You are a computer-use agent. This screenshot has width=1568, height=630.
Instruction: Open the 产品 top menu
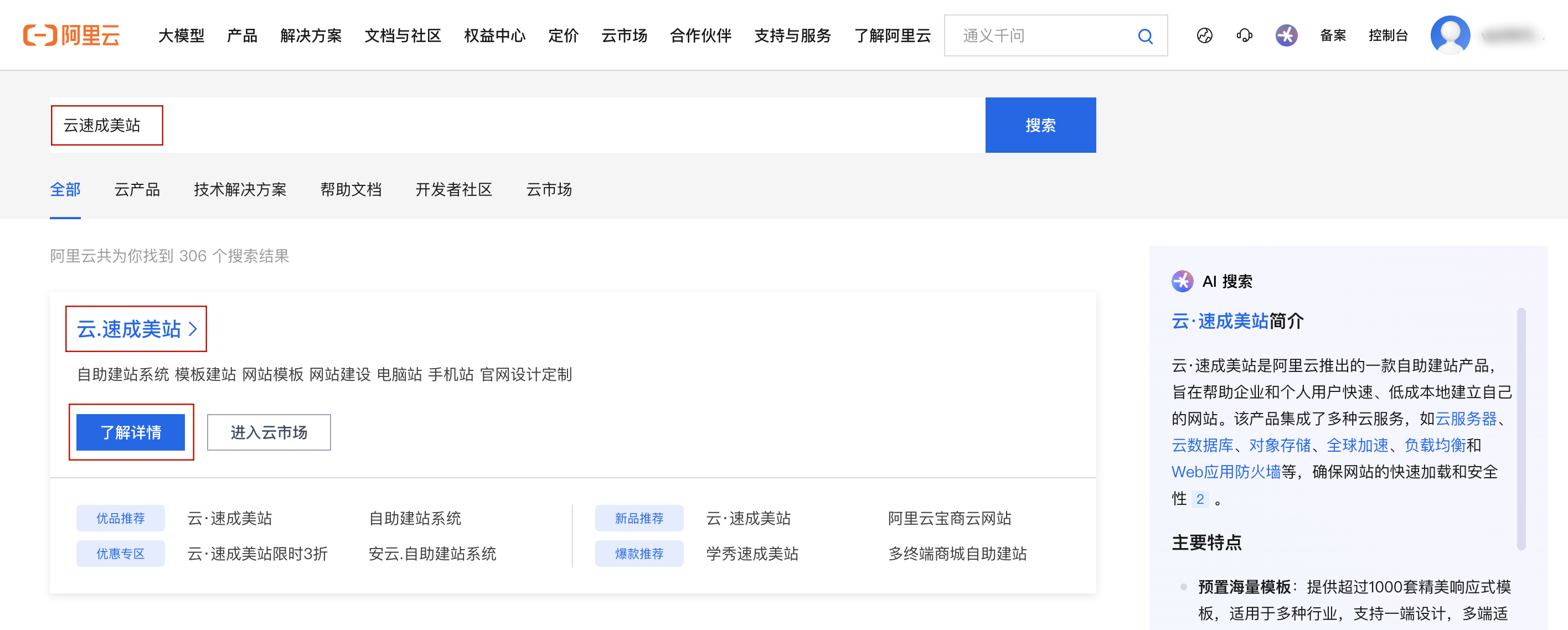click(243, 35)
